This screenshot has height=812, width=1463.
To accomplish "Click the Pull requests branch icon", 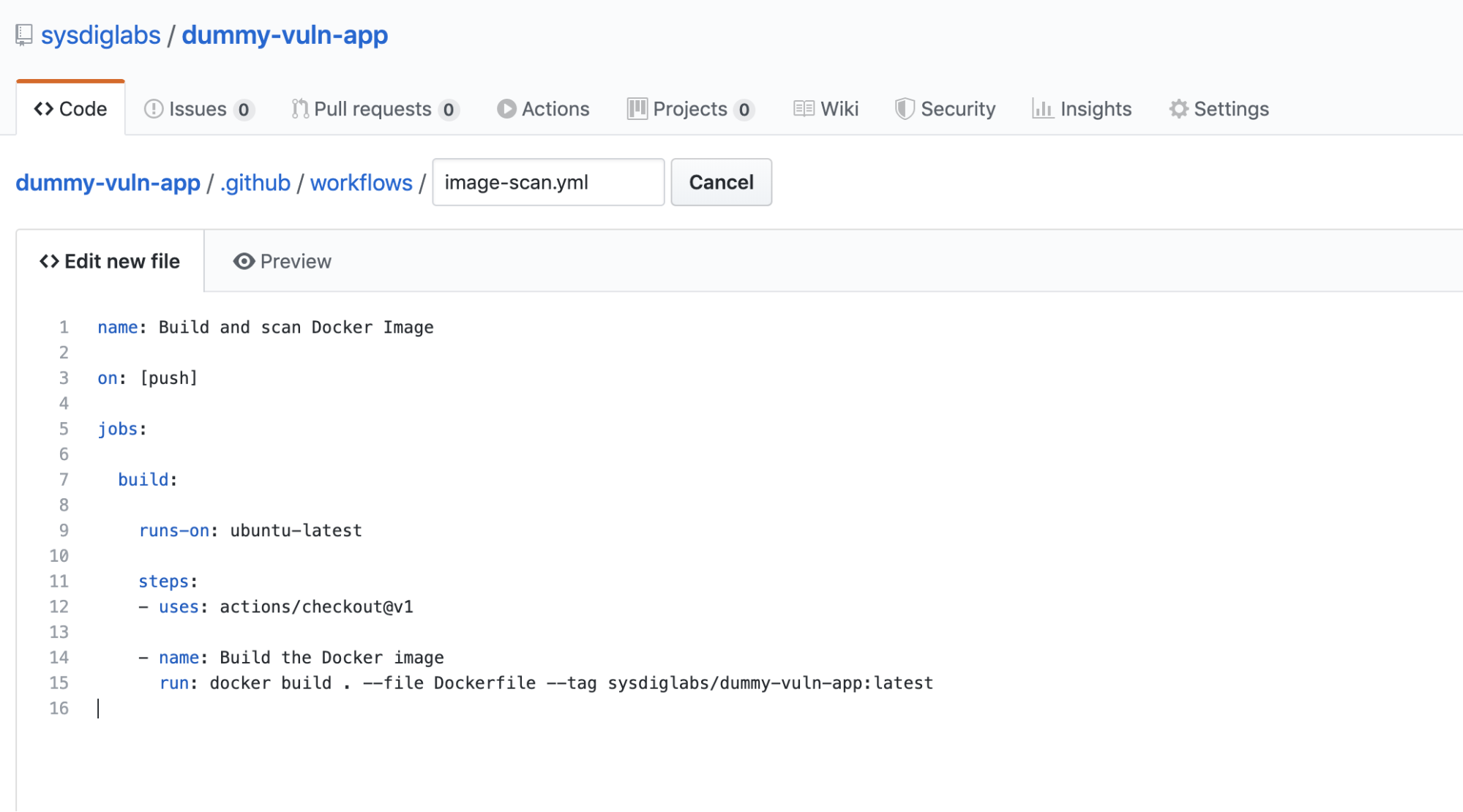I will (299, 109).
